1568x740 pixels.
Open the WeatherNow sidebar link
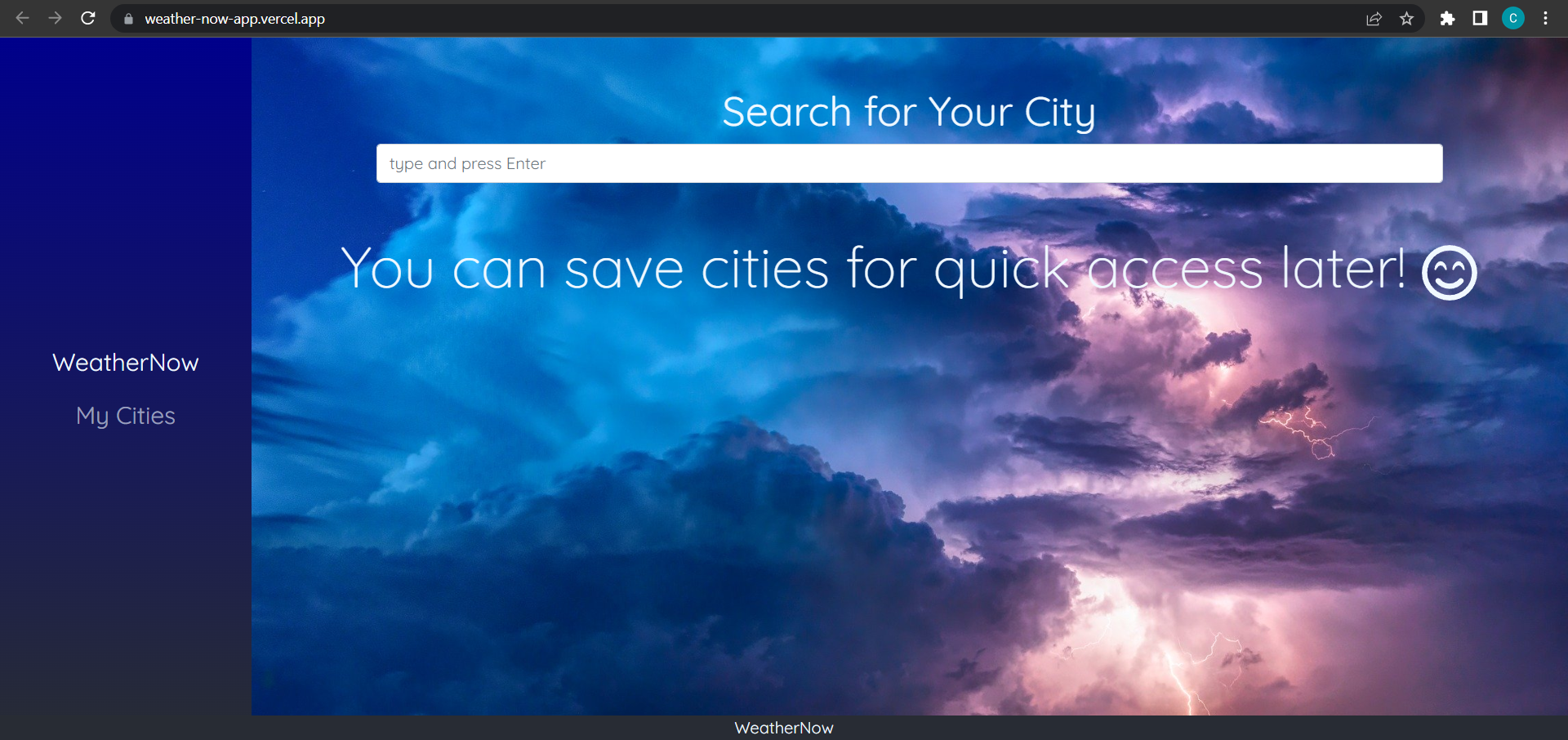[x=126, y=363]
